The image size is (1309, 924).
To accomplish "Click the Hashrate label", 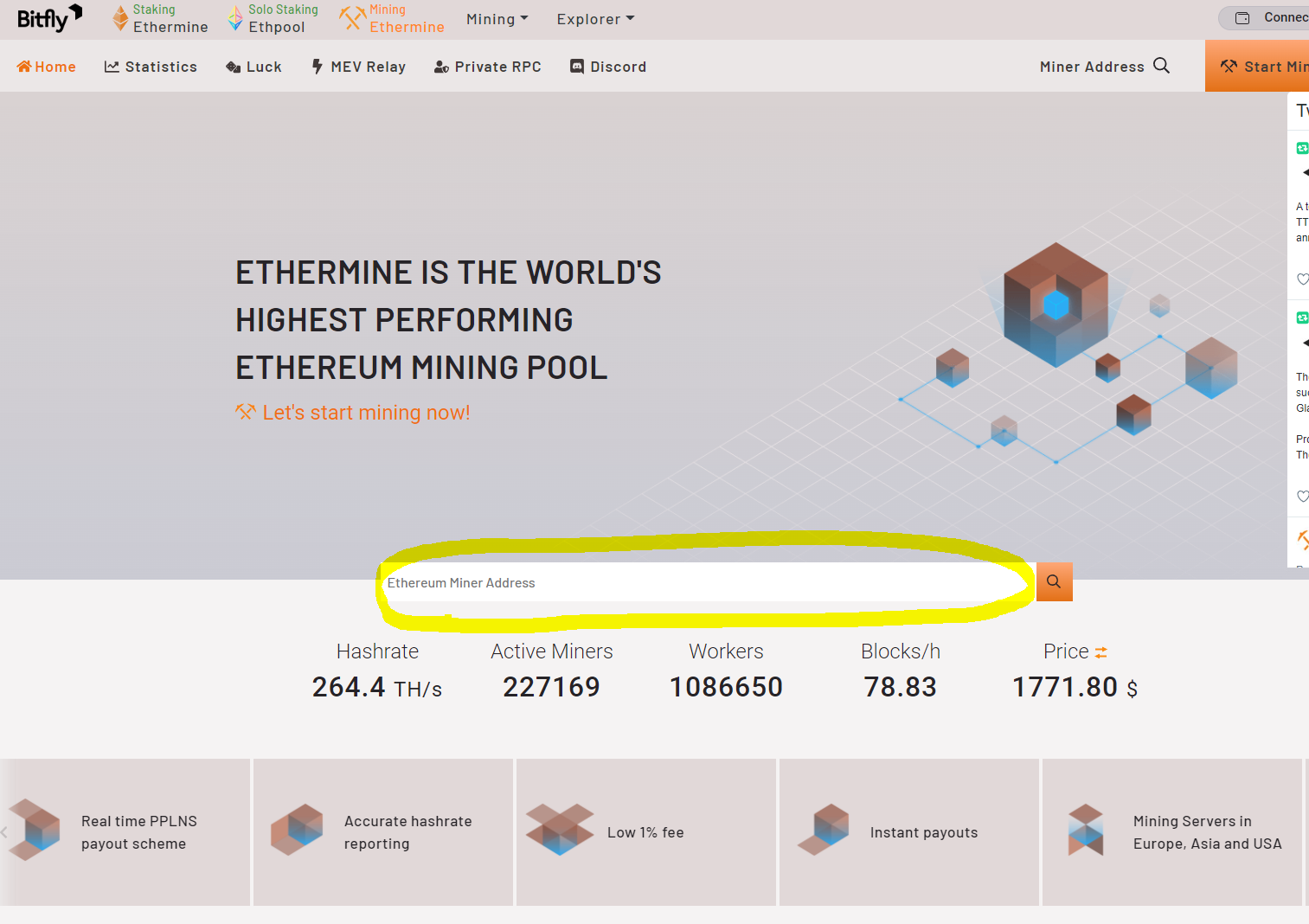I will click(377, 651).
